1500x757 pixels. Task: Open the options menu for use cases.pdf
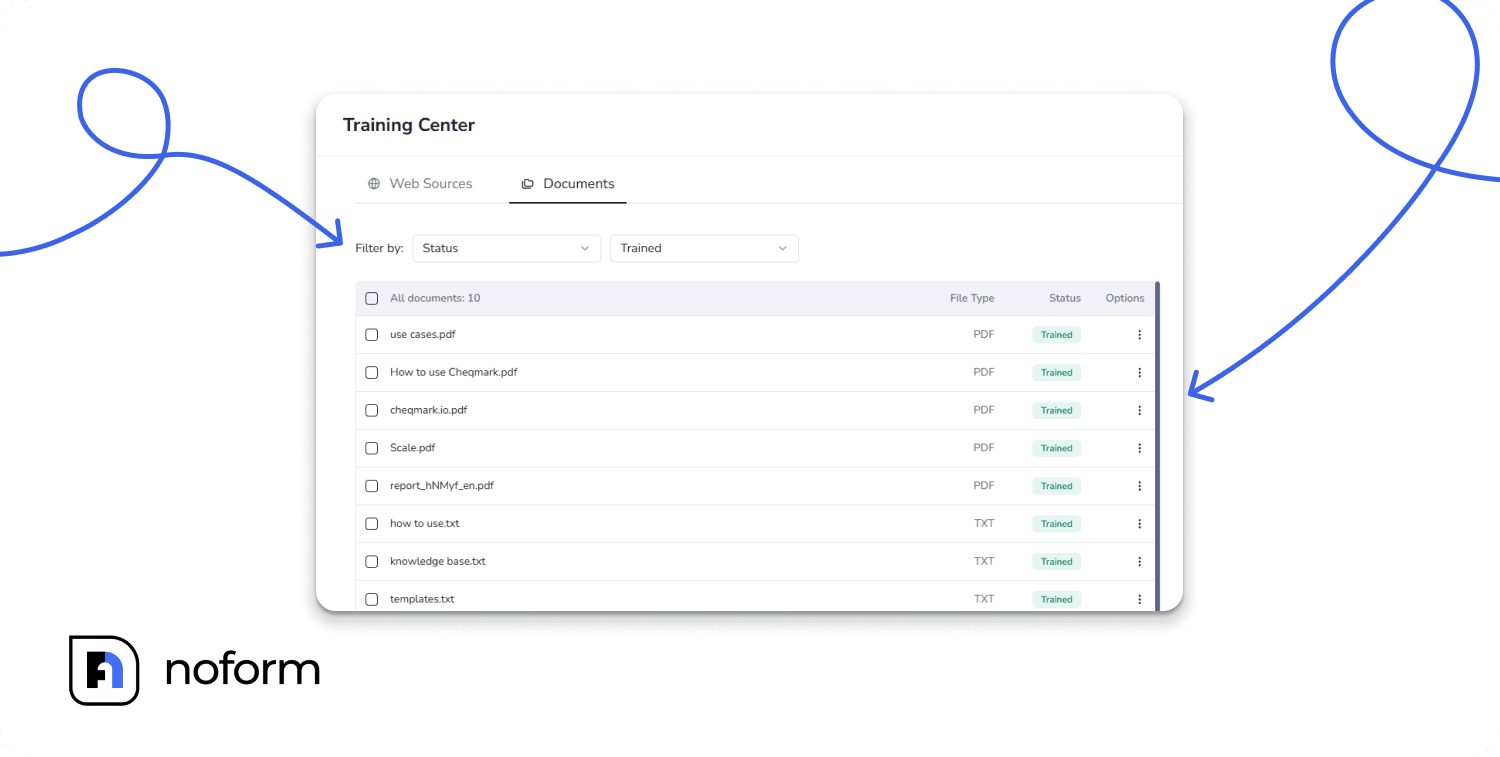tap(1139, 334)
